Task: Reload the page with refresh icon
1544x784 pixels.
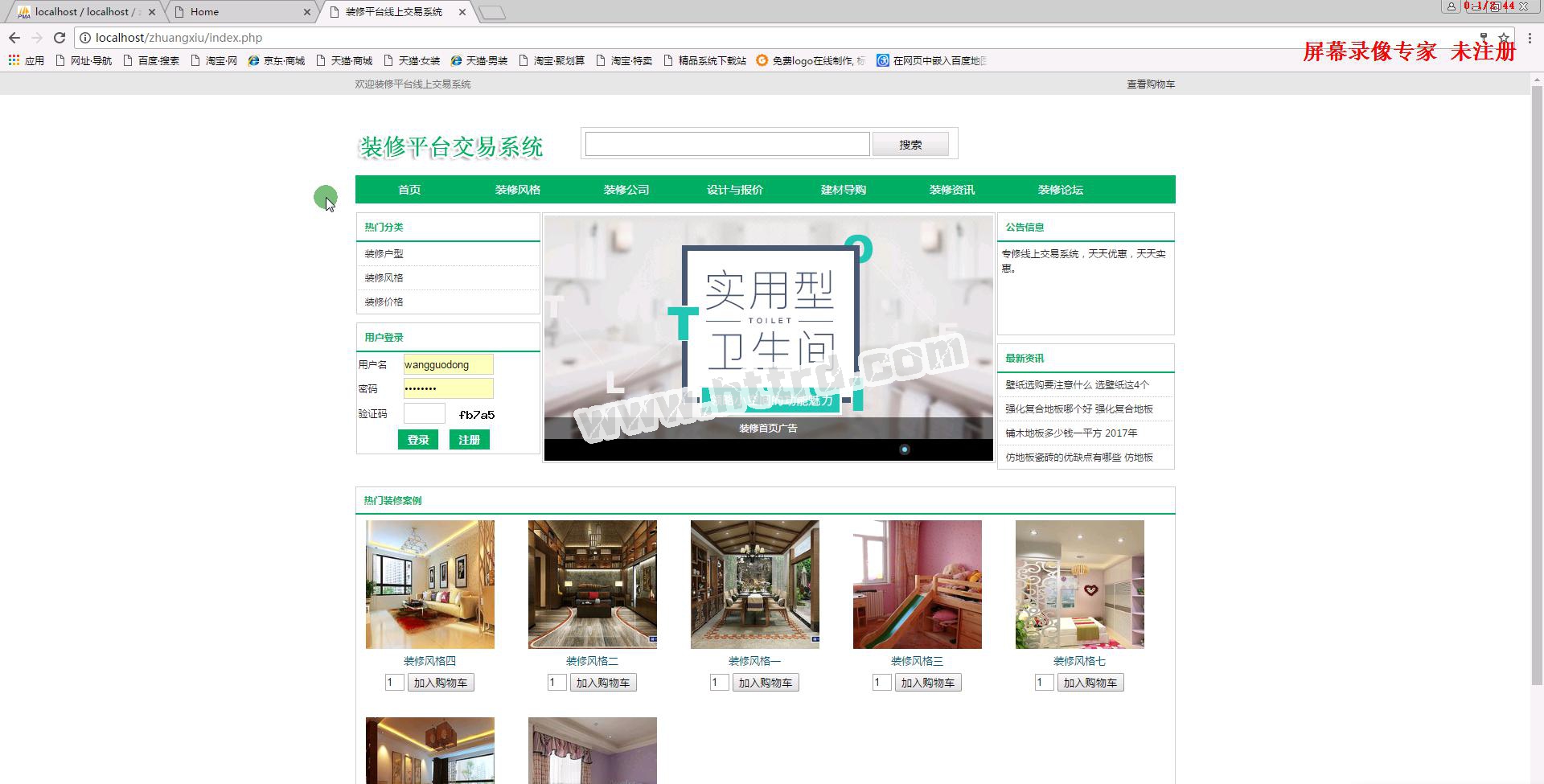Action: (x=60, y=38)
